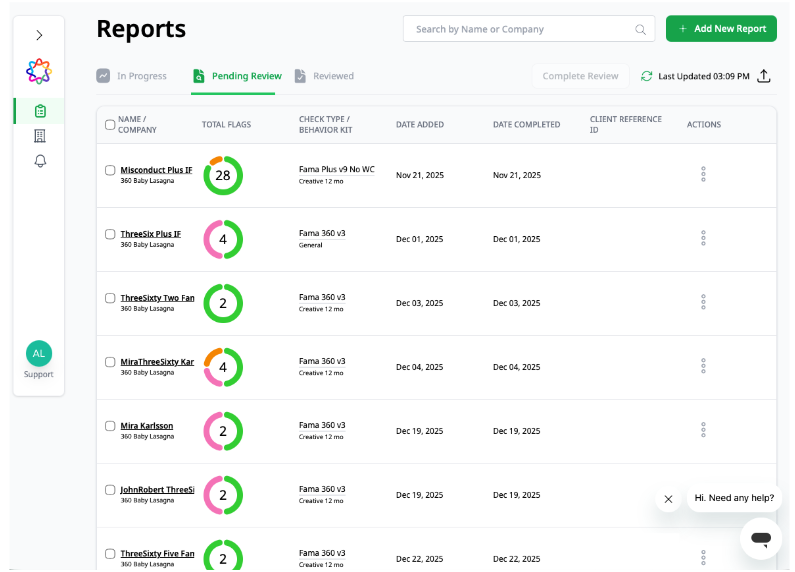This screenshot has height=572, width=795.
Task: Click the refresh icon beside Last Updated
Action: [646, 76]
